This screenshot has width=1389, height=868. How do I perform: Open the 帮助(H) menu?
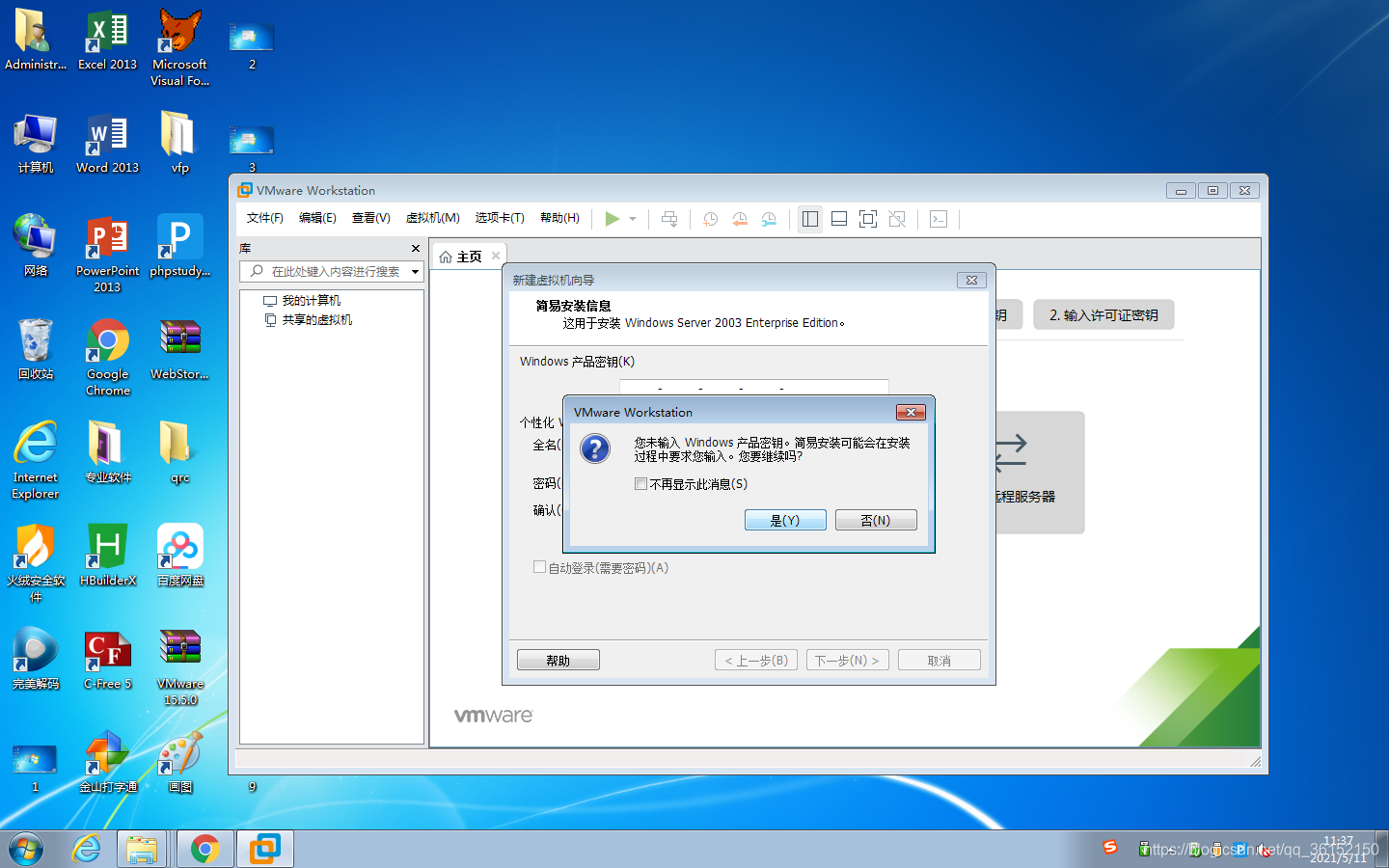pyautogui.click(x=559, y=218)
